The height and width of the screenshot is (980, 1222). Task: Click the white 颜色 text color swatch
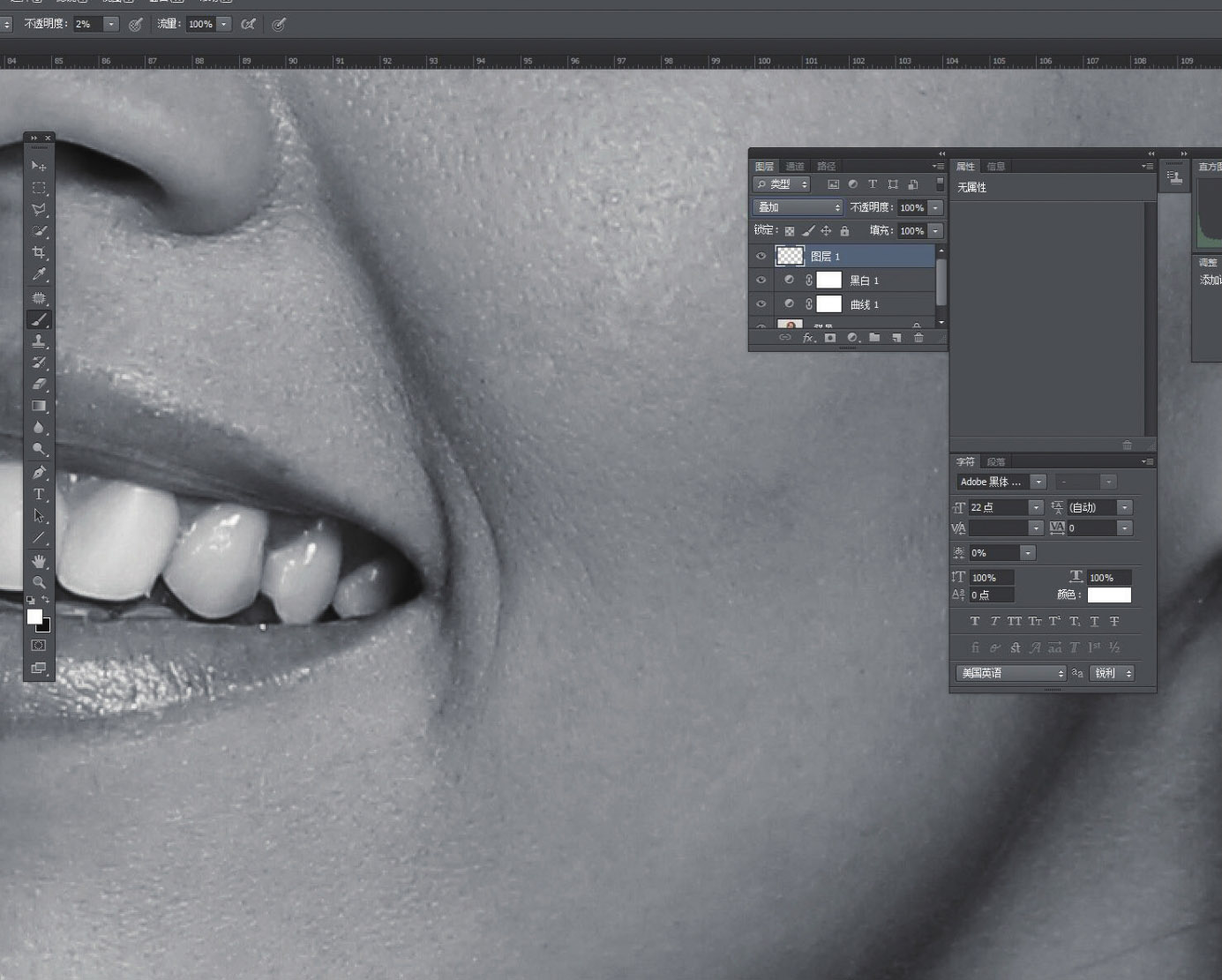(1109, 595)
